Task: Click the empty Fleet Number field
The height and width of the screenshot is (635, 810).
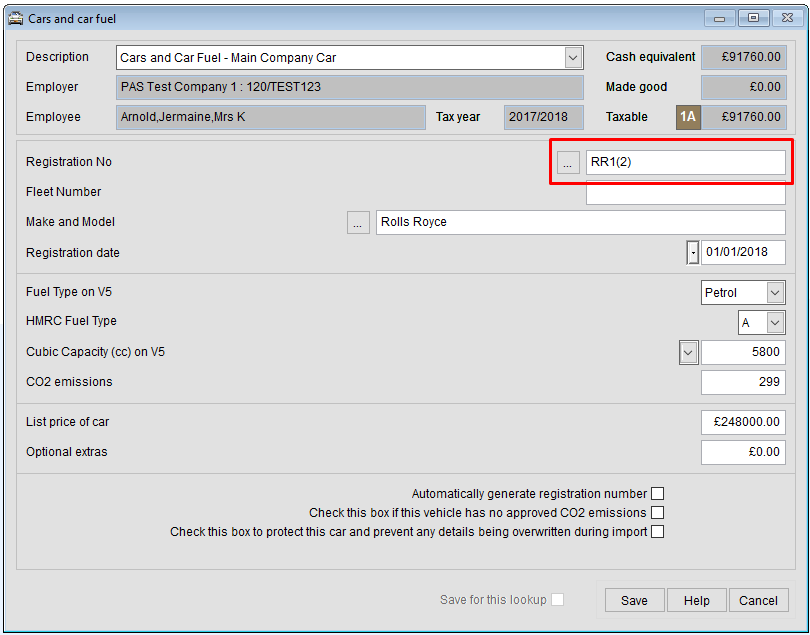Action: point(686,194)
